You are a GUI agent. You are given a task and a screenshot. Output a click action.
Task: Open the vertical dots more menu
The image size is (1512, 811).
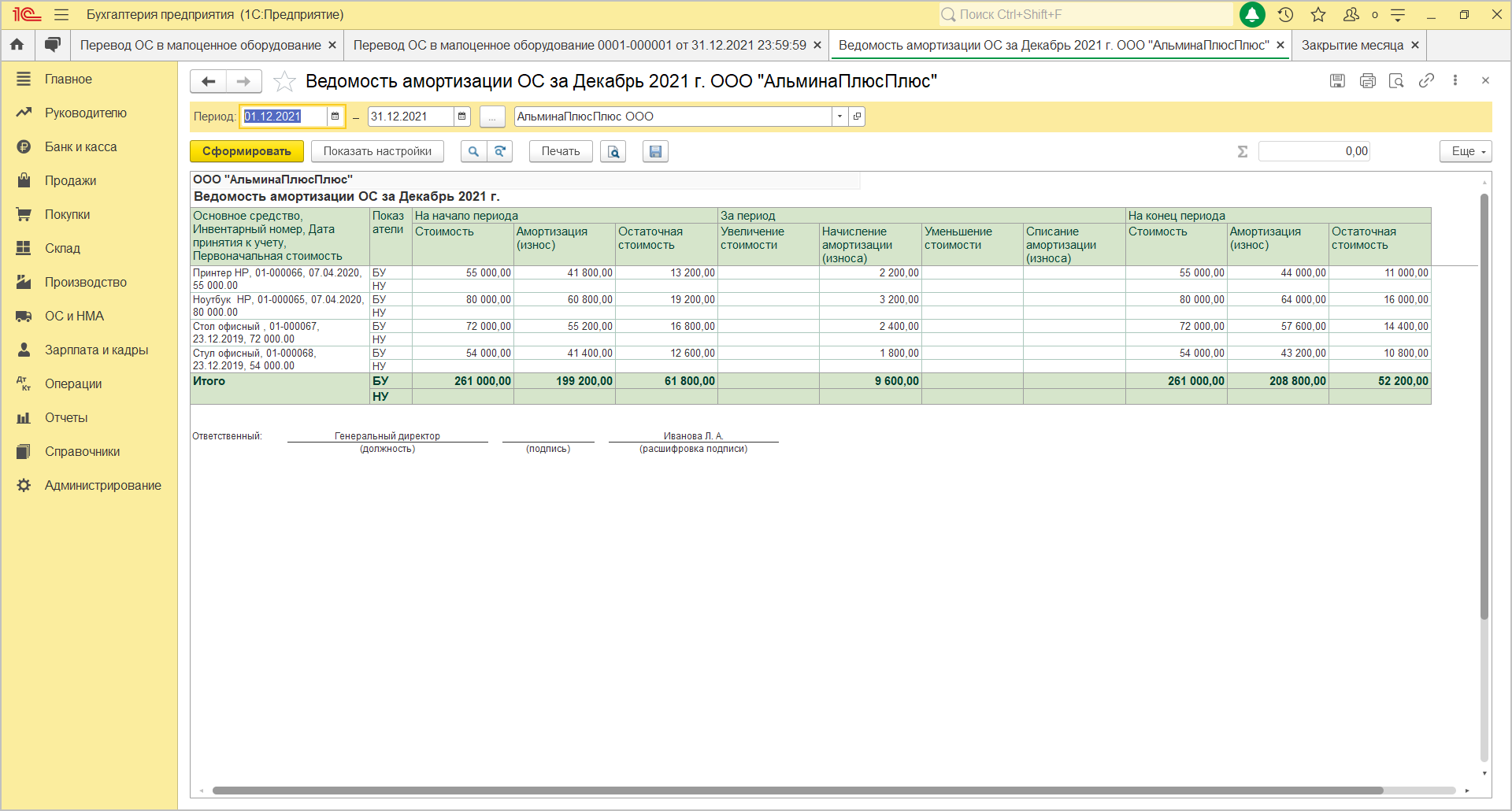pos(1455,80)
